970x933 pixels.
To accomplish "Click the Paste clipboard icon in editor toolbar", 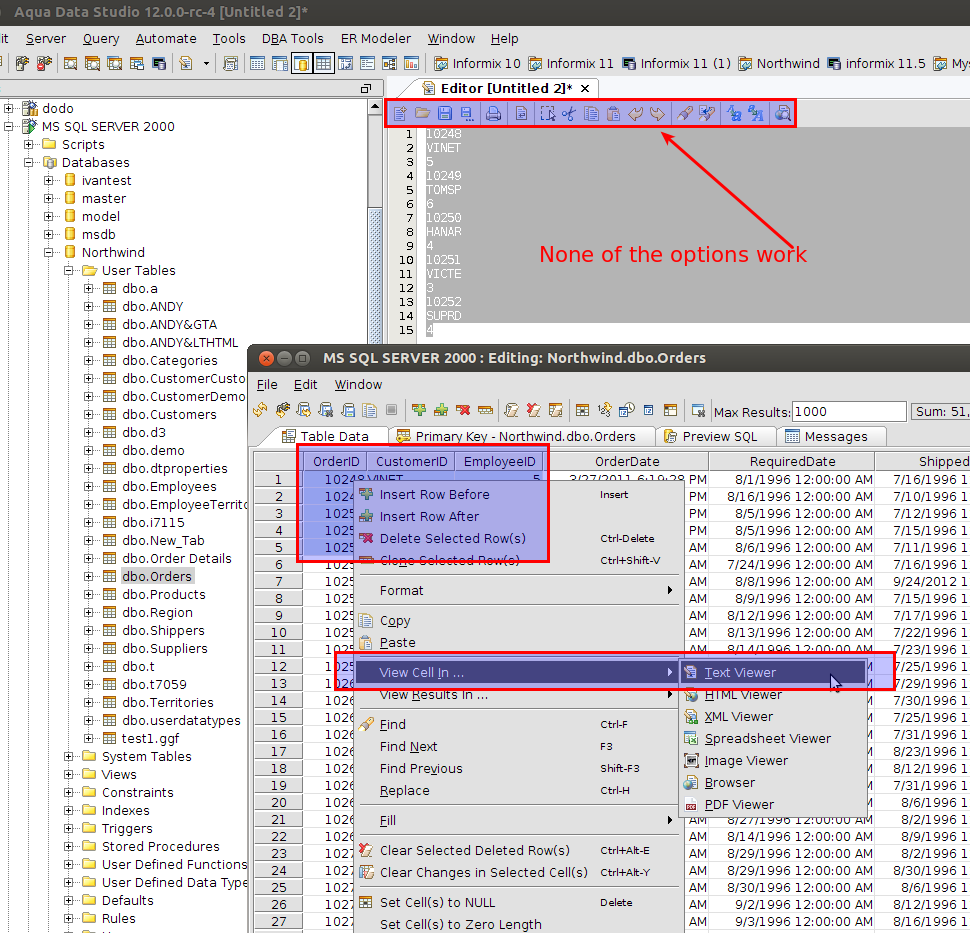I will coord(613,113).
